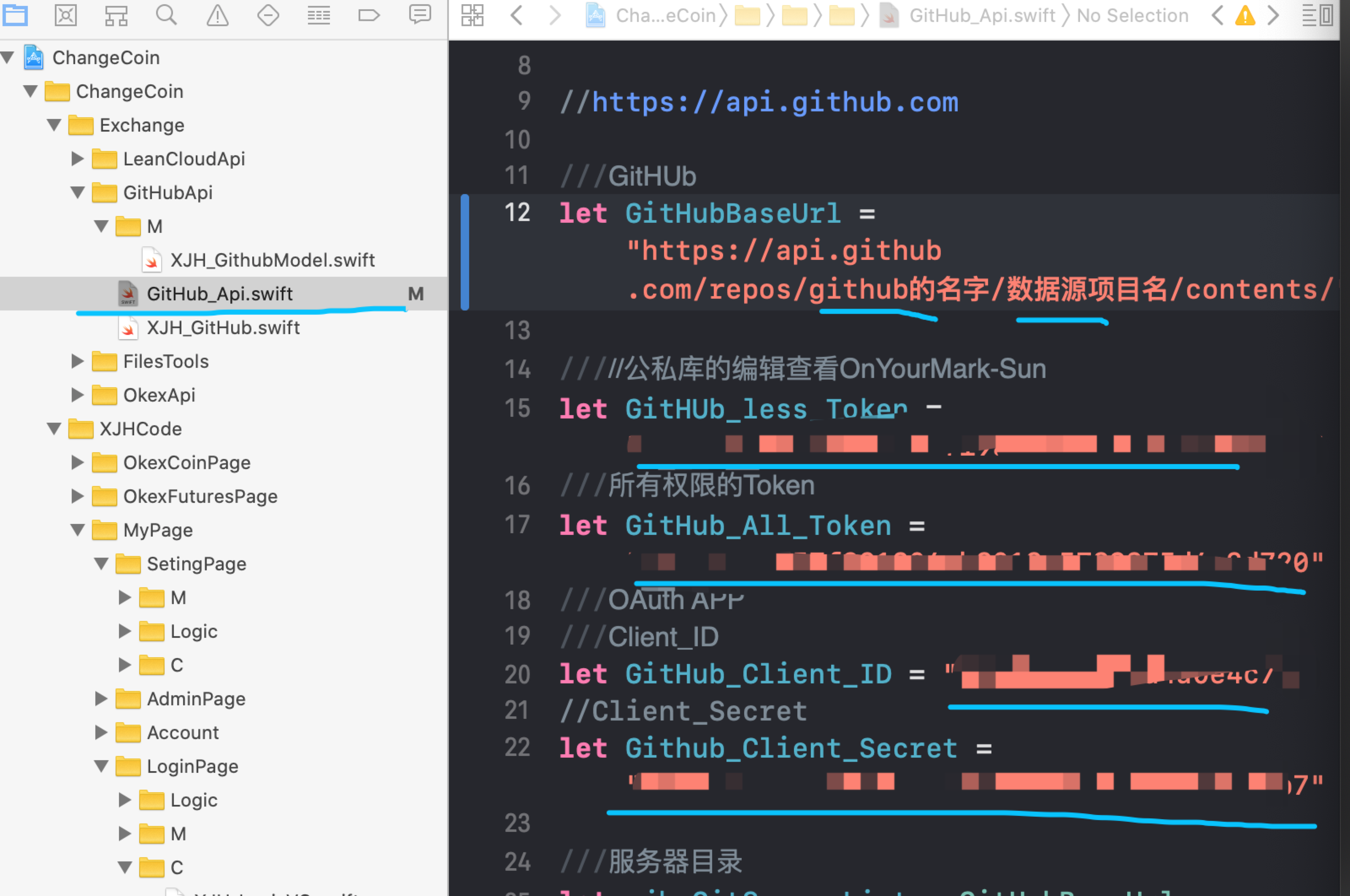Open the Test navigator

[x=268, y=15]
